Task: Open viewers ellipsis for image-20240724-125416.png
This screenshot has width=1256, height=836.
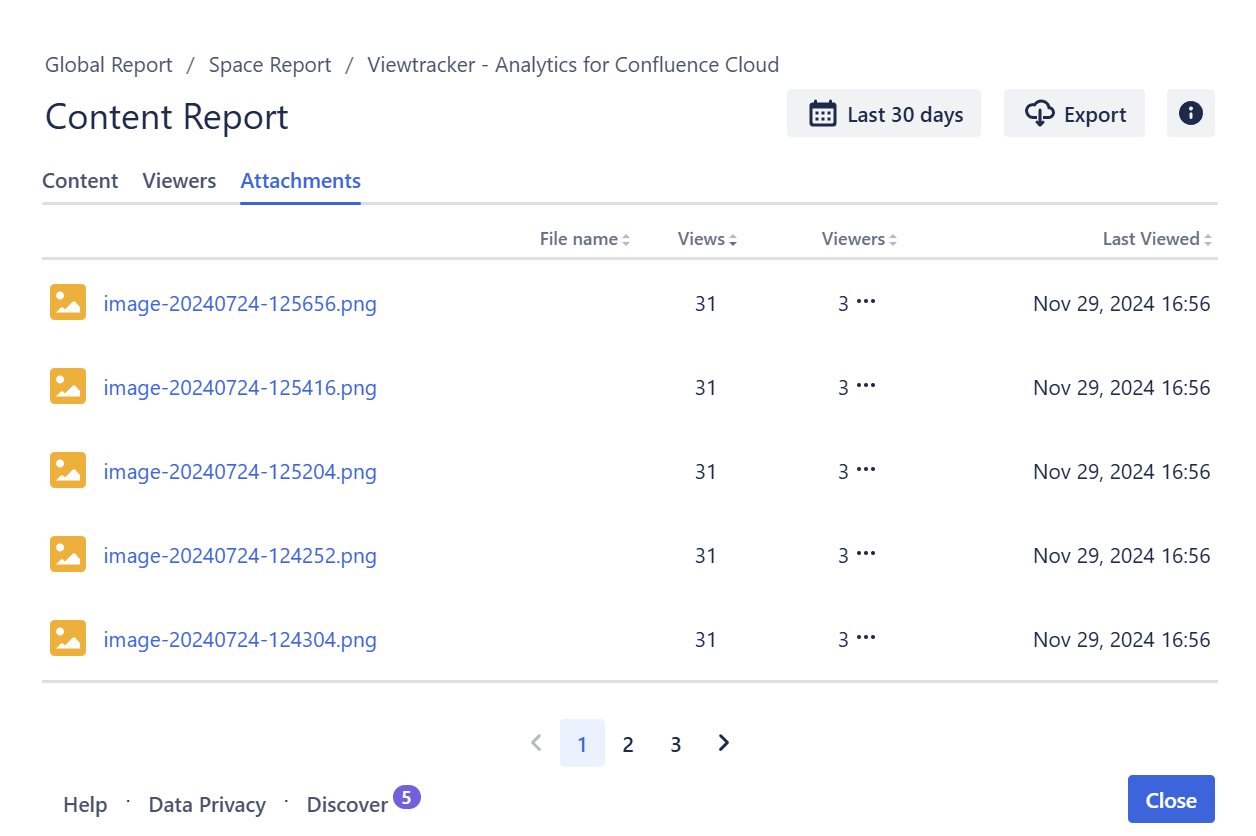Action: (866, 386)
